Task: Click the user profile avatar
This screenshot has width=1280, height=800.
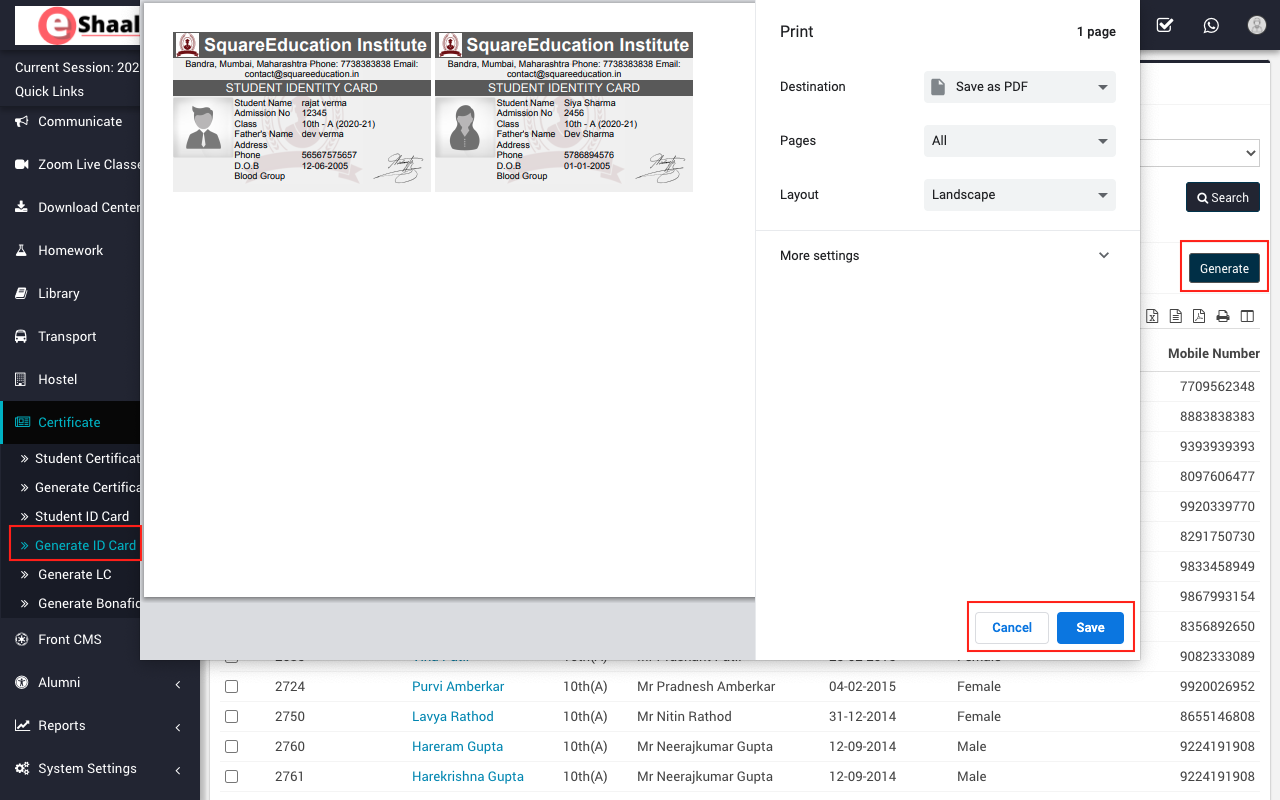Action: click(1257, 25)
